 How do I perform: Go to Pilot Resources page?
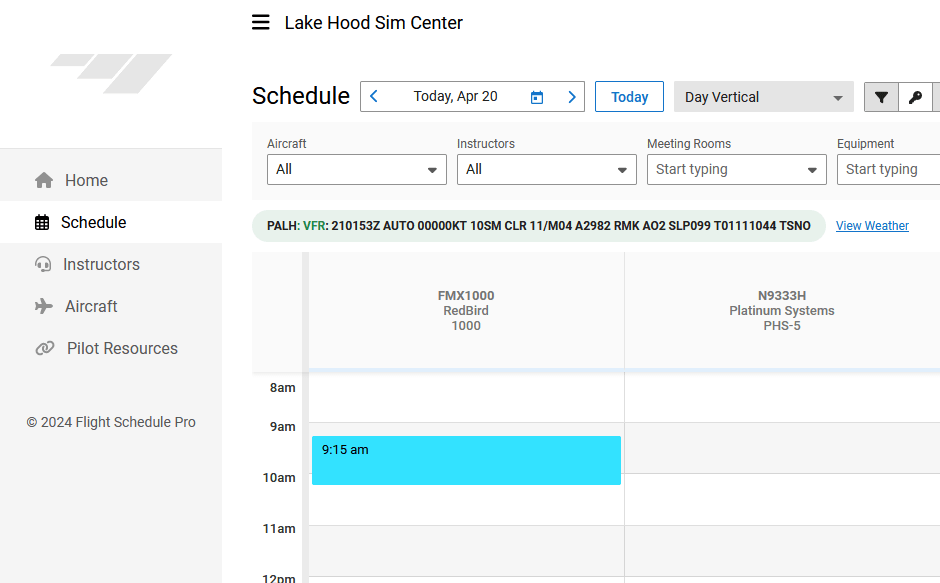(122, 348)
